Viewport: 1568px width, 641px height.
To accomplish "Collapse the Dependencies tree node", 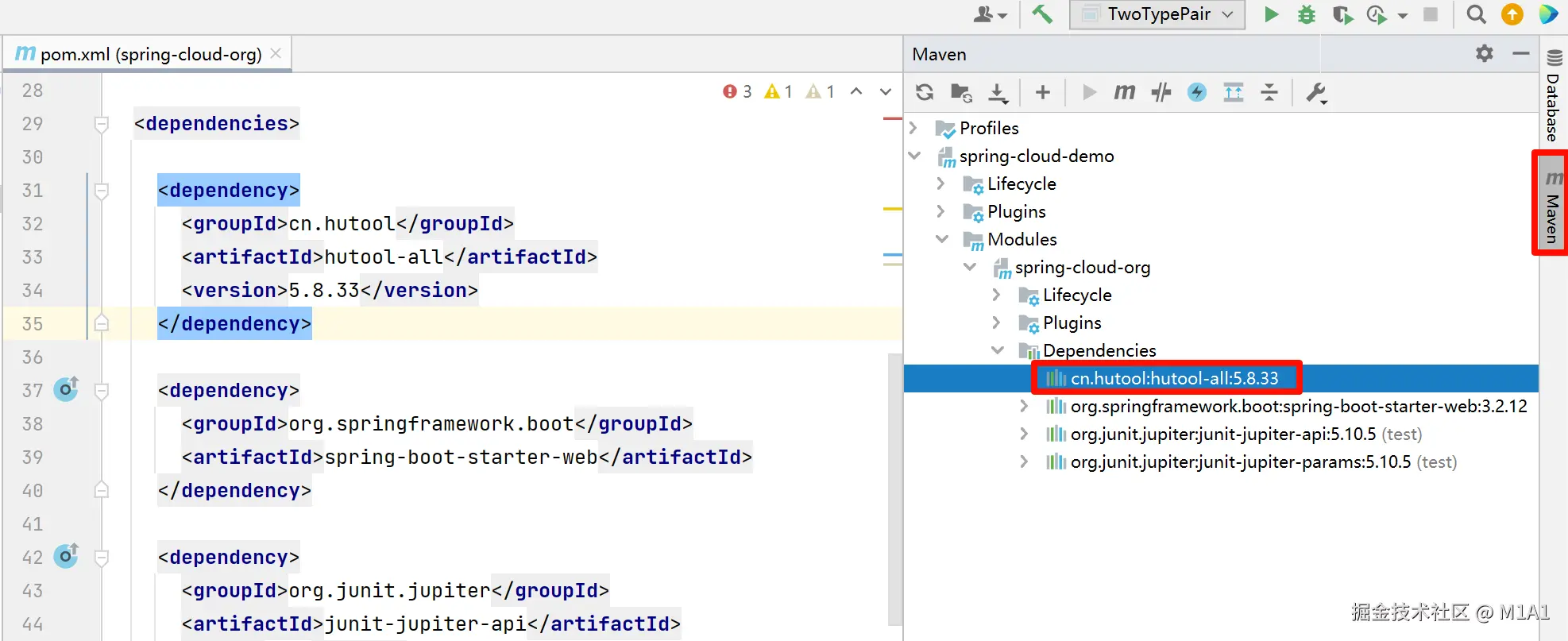I will pos(998,350).
